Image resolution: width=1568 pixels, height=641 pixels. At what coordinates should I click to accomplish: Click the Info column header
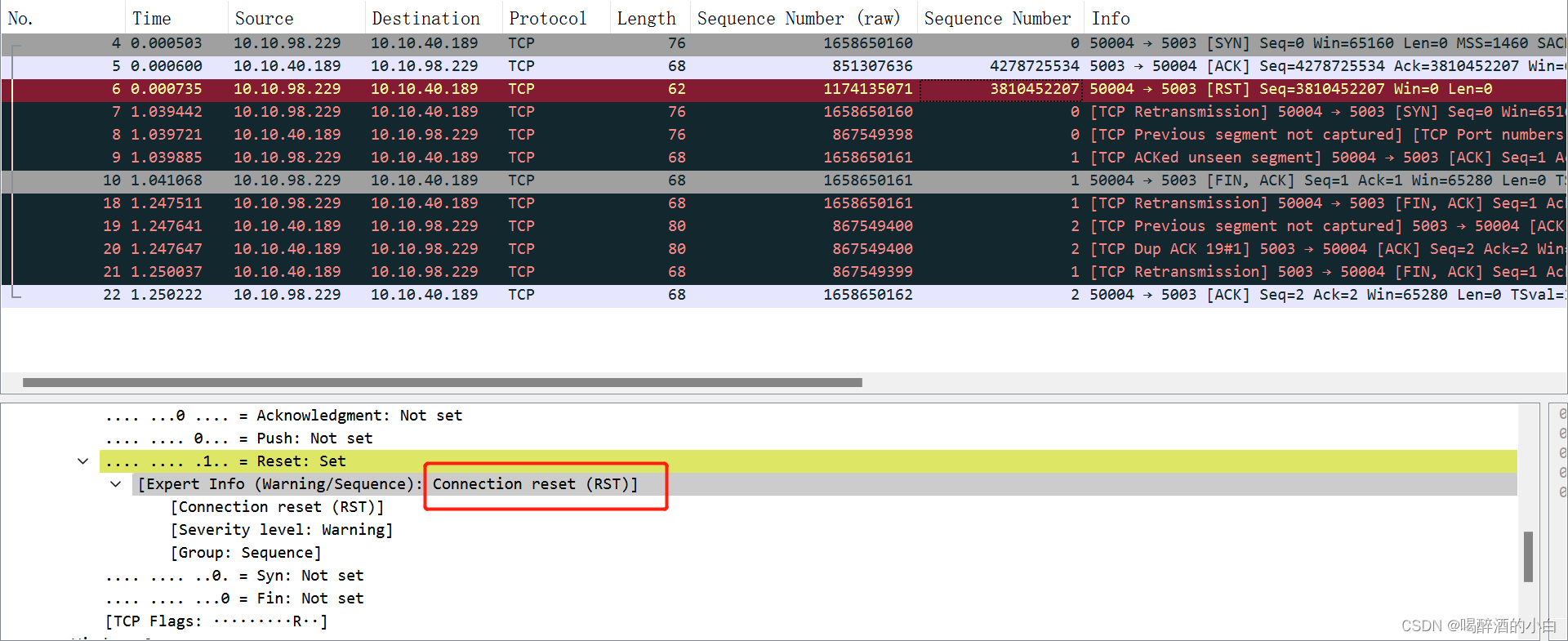click(1326, 18)
